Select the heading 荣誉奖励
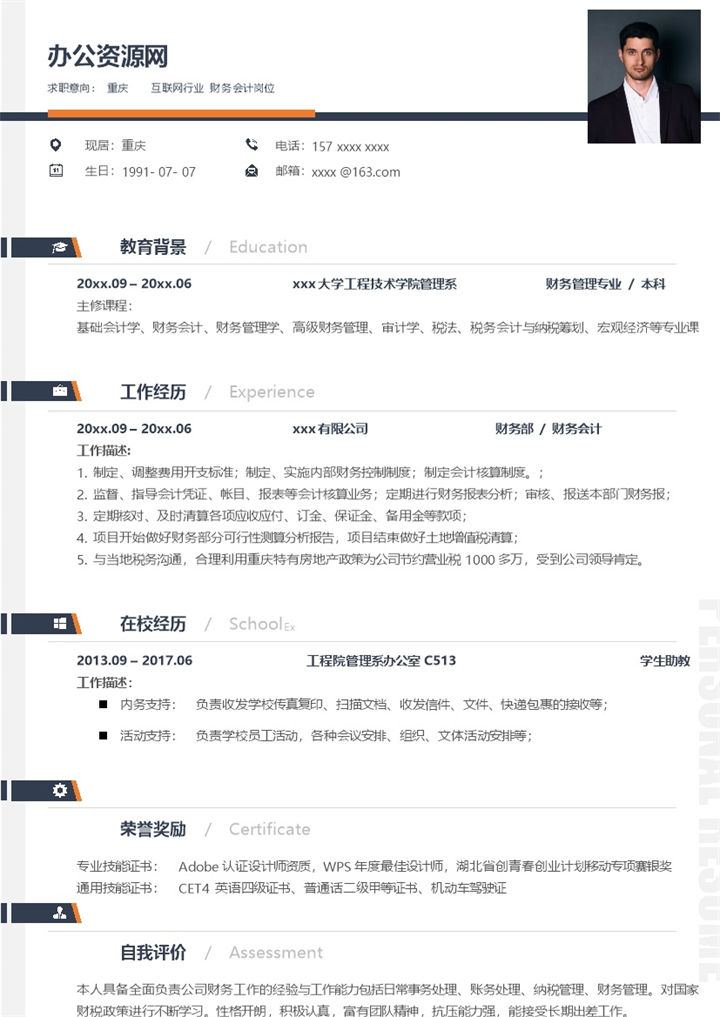 pos(153,829)
